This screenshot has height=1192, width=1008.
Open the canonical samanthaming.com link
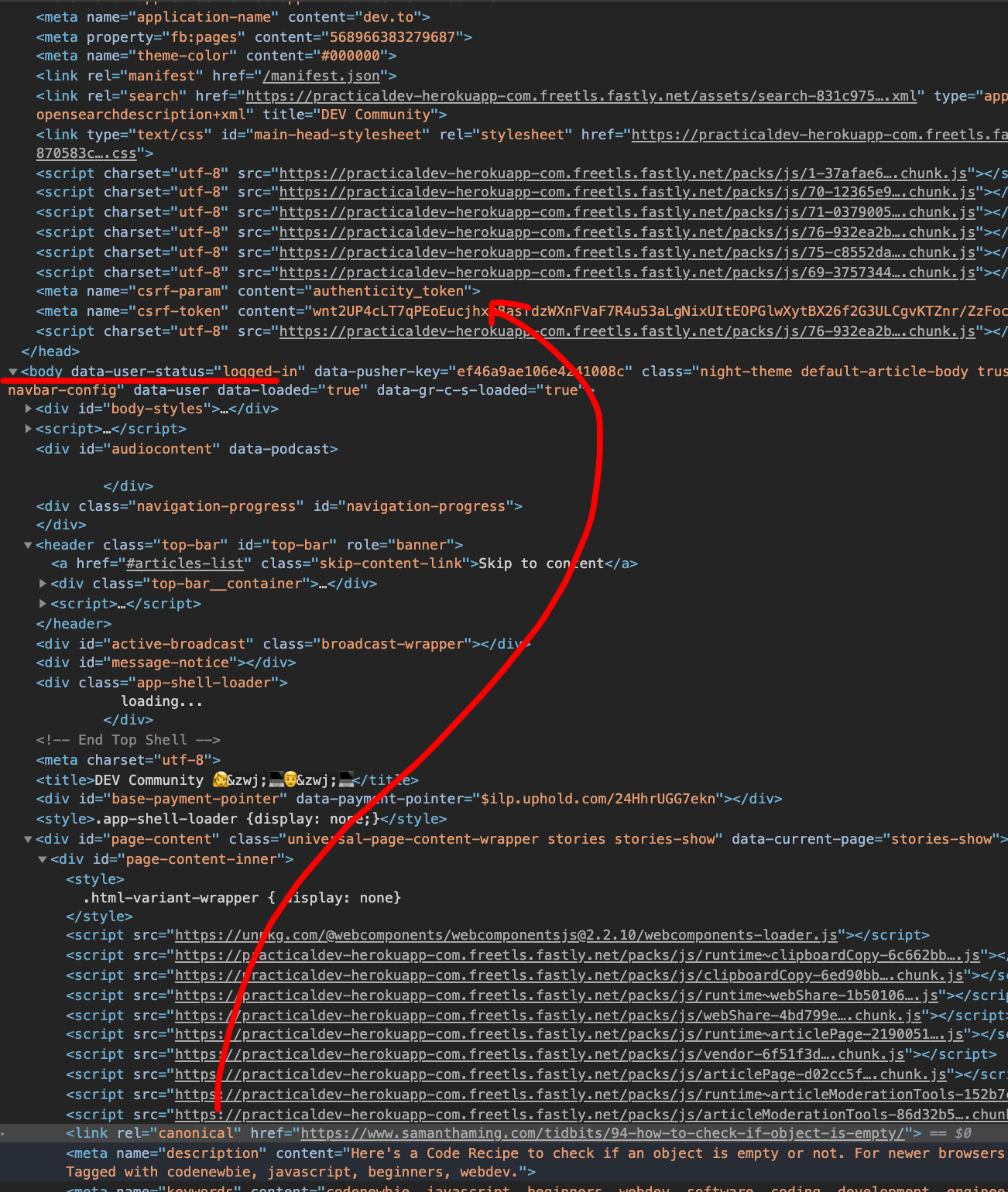[602, 1133]
